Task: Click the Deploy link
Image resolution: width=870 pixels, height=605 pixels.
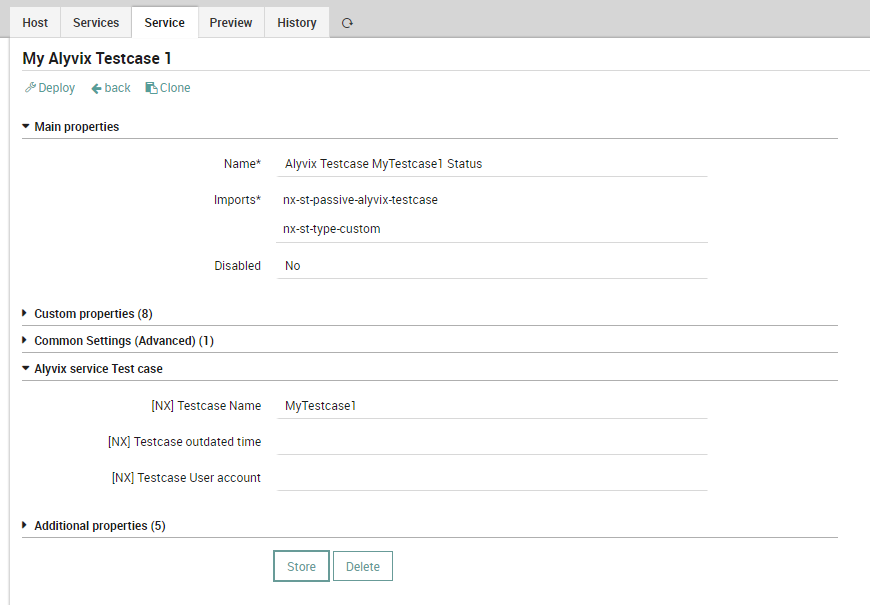Action: (50, 88)
